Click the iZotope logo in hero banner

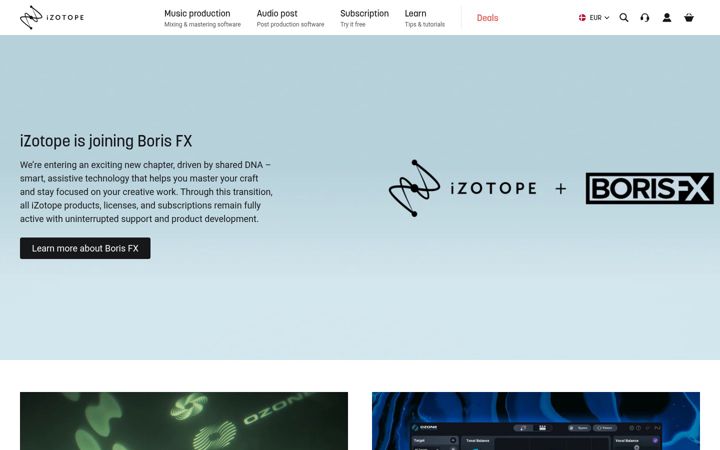tap(462, 188)
